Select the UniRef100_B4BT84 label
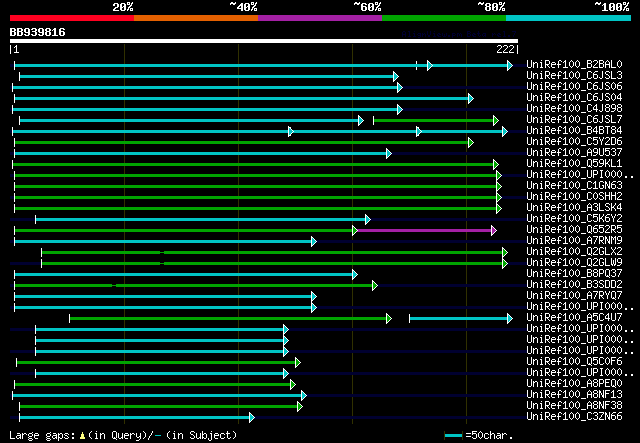Image resolution: width=640 pixels, height=443 pixels. pyautogui.click(x=574, y=131)
